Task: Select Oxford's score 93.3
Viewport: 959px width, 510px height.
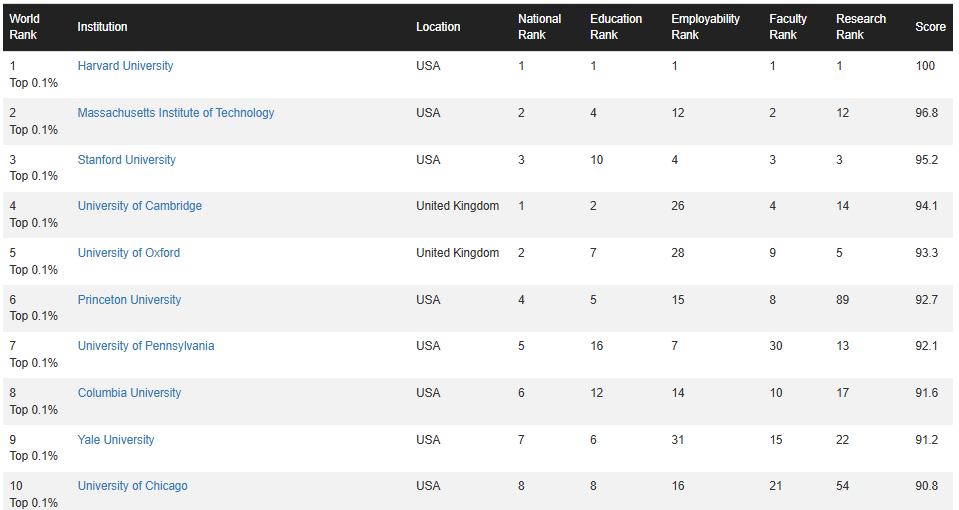Action: [x=927, y=253]
